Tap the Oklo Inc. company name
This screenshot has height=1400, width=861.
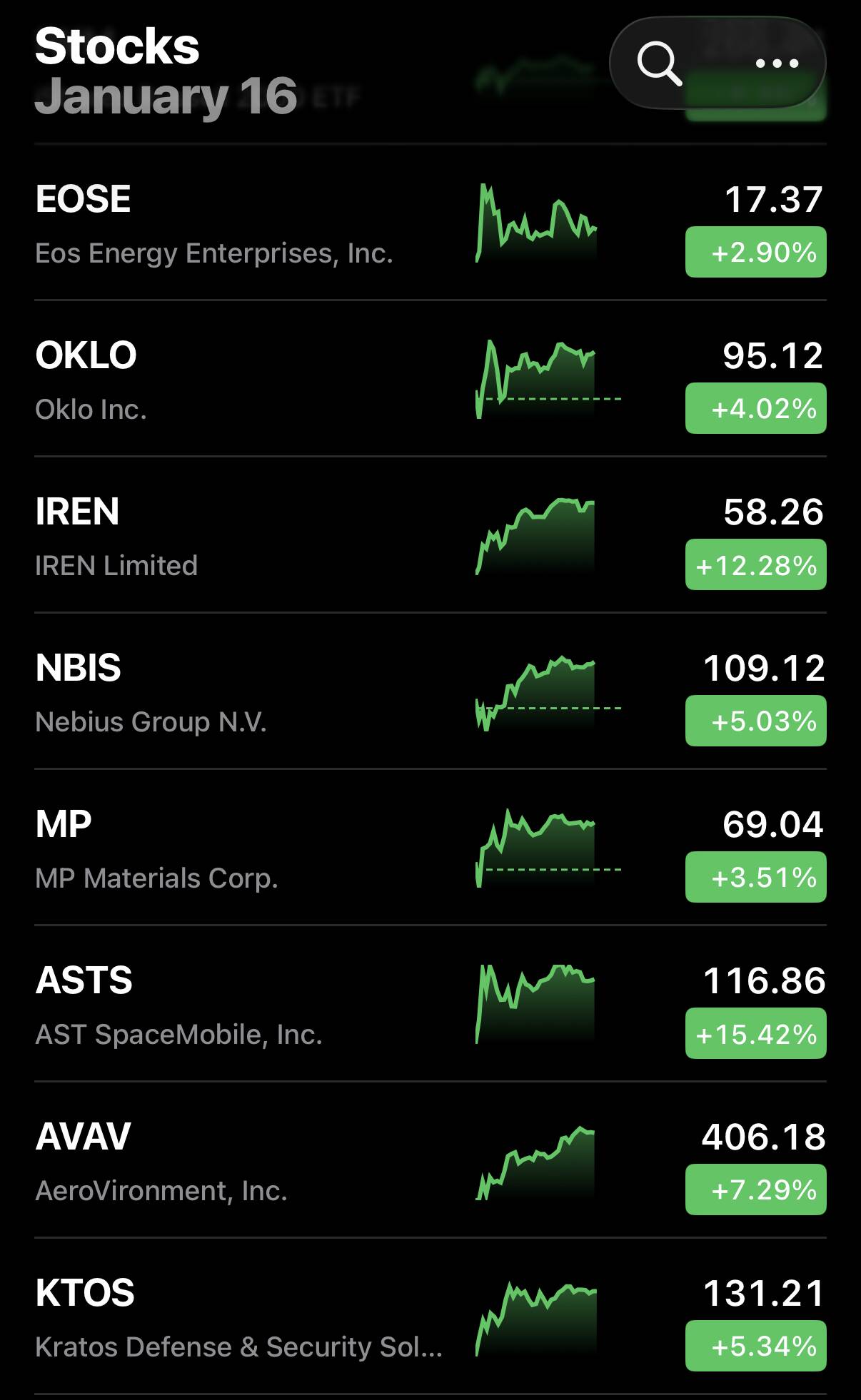click(91, 410)
